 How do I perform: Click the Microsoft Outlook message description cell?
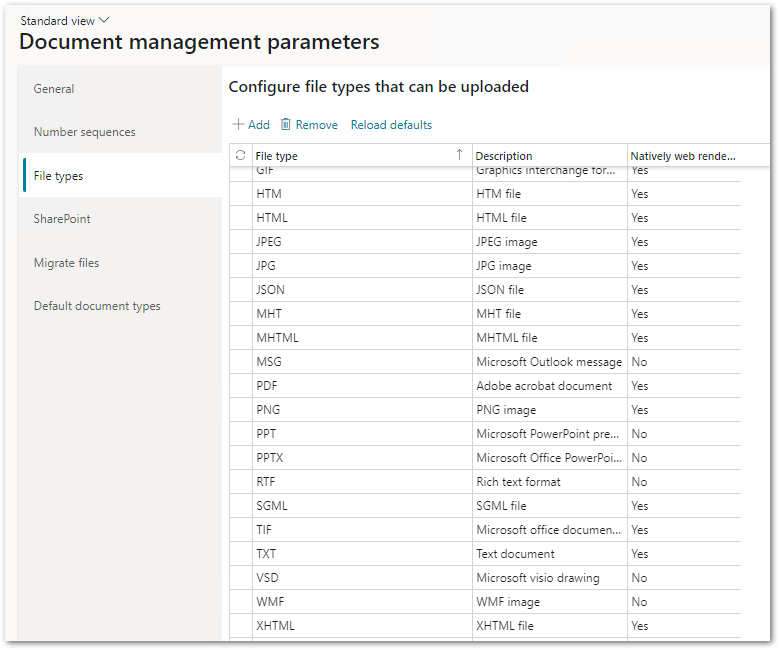coord(548,362)
